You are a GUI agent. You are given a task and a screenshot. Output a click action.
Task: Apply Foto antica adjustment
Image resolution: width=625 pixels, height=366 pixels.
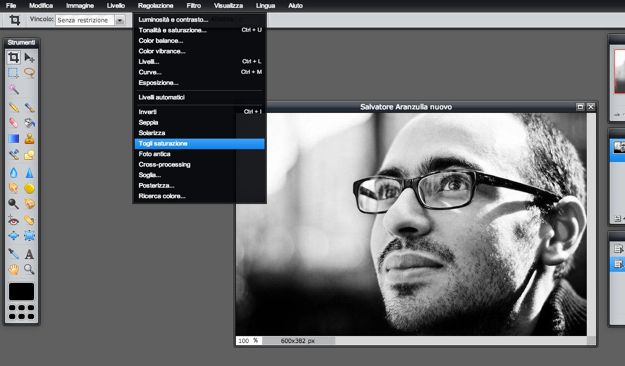pos(199,154)
